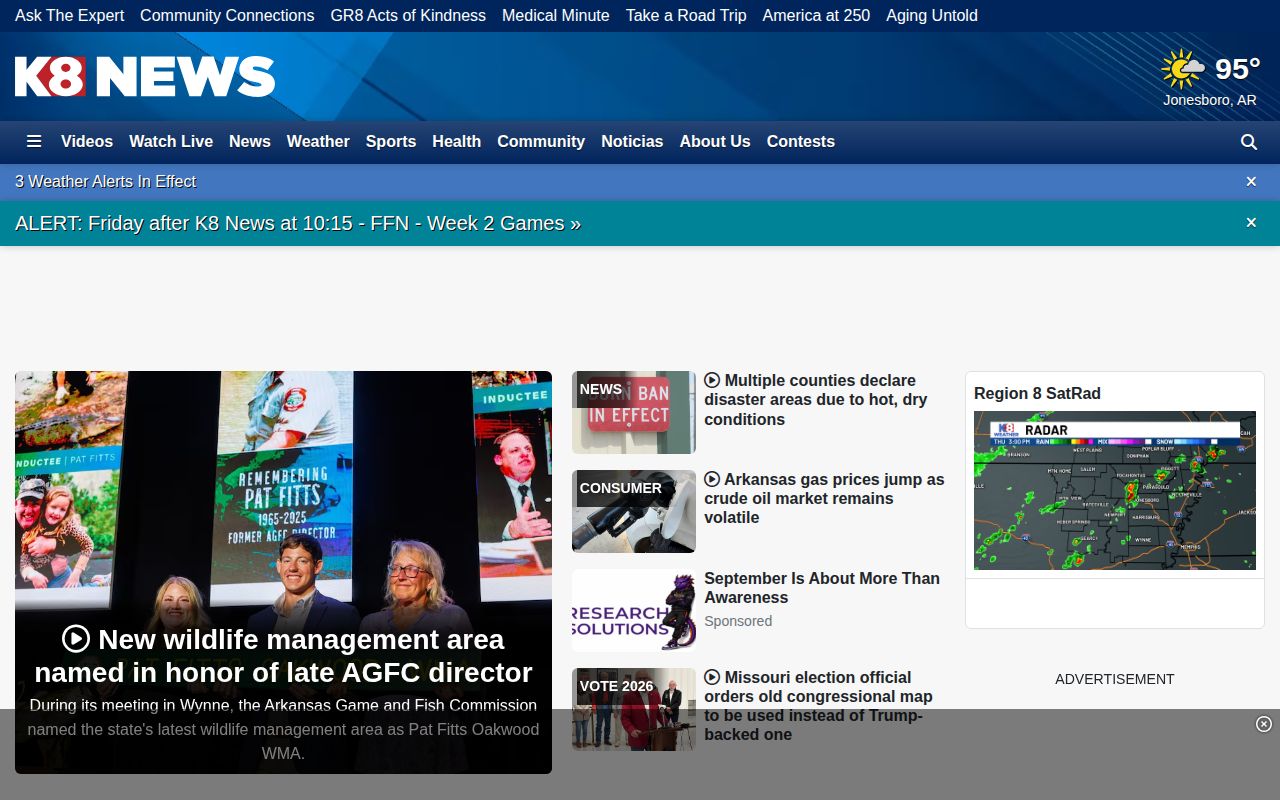Dismiss the Weather Alerts banner
The width and height of the screenshot is (1280, 800).
point(1251,181)
